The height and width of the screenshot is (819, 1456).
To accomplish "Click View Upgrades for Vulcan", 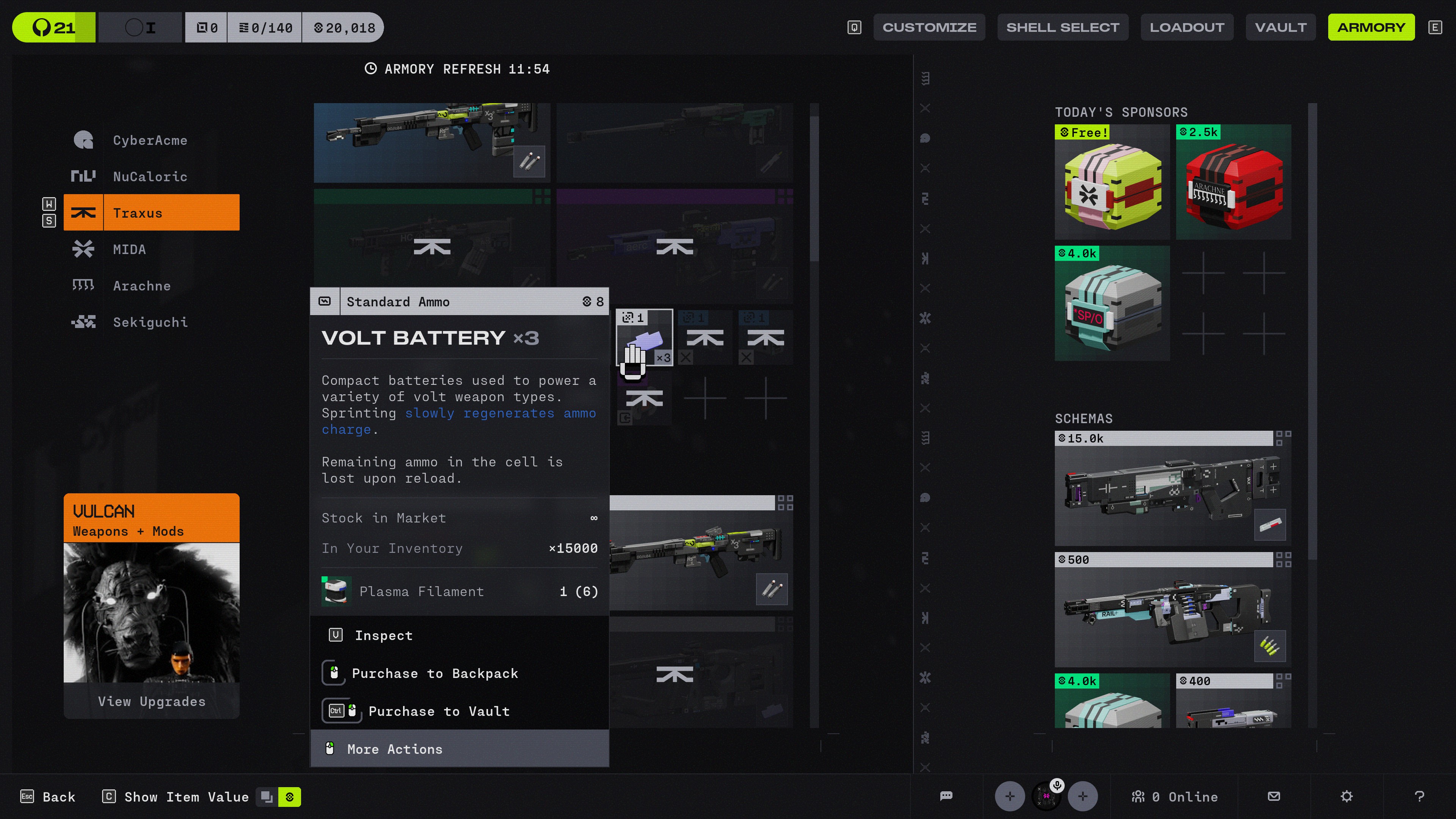I will 152,701.
